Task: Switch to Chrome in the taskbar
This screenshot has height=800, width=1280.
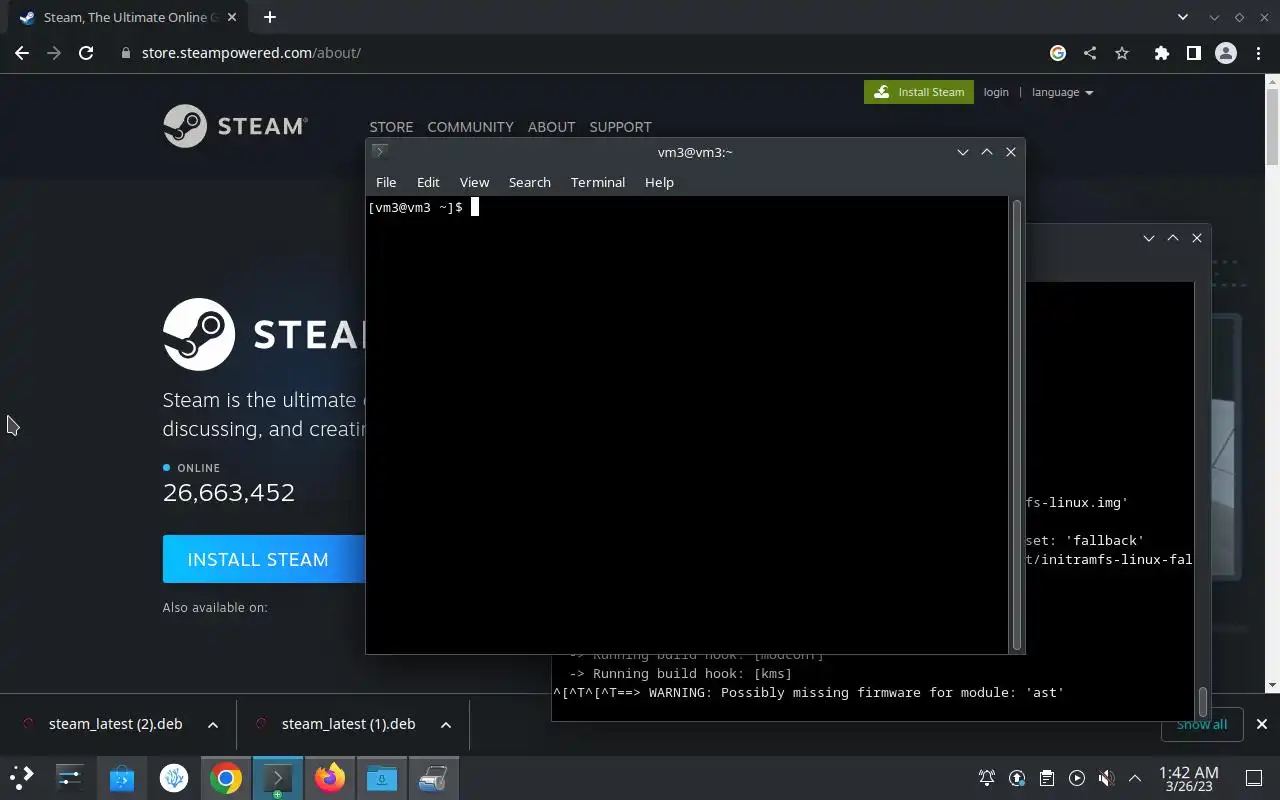Action: 226,777
